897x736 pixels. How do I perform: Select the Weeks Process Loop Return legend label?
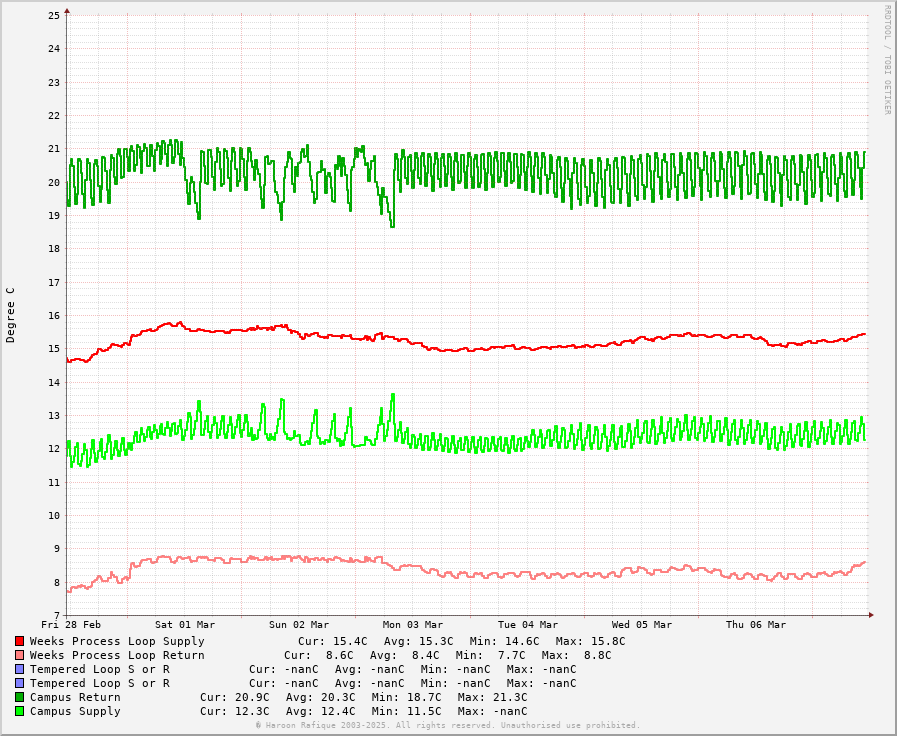[x=117, y=655]
